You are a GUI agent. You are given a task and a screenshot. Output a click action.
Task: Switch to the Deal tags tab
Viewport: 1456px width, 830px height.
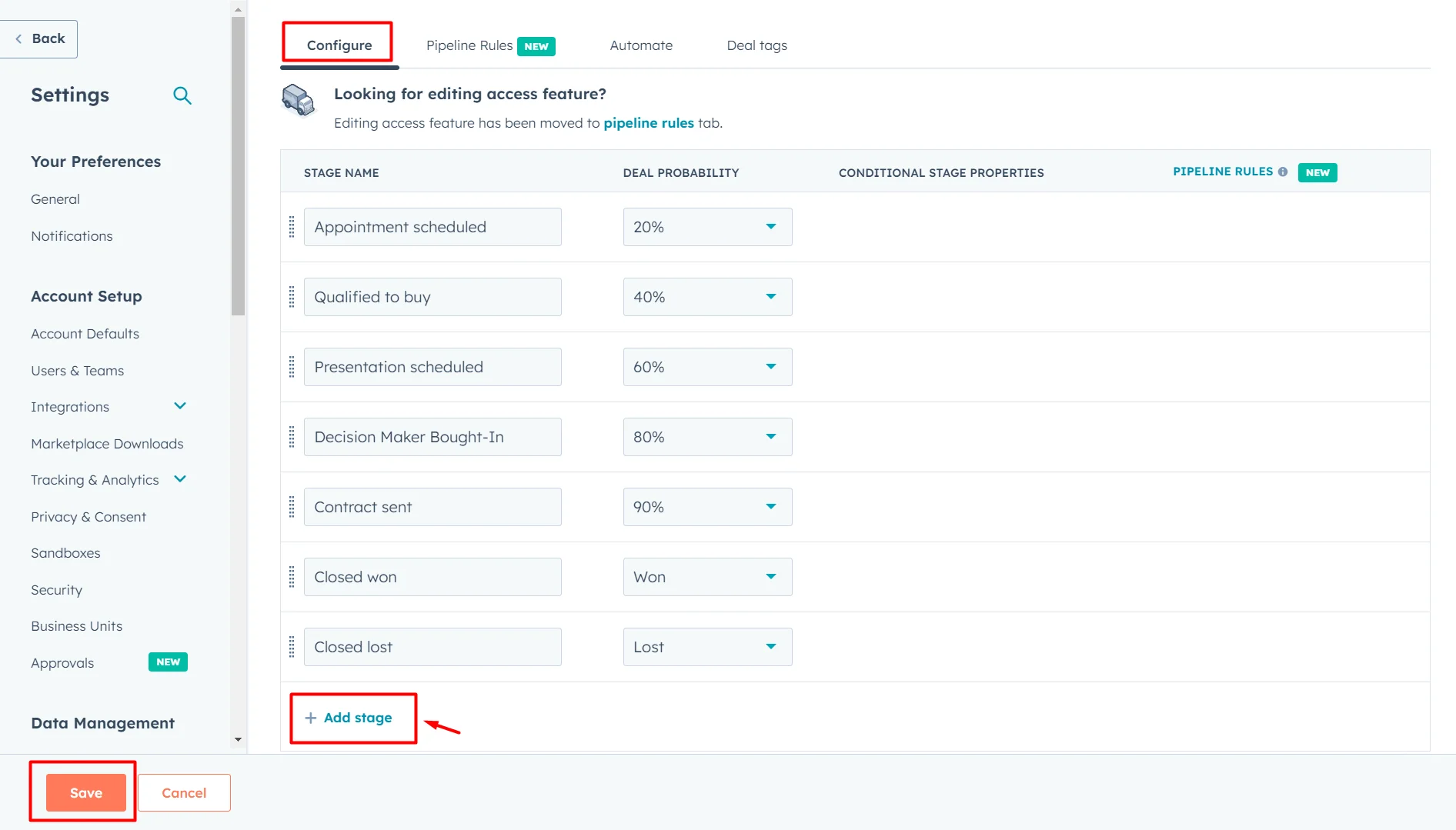tap(756, 46)
